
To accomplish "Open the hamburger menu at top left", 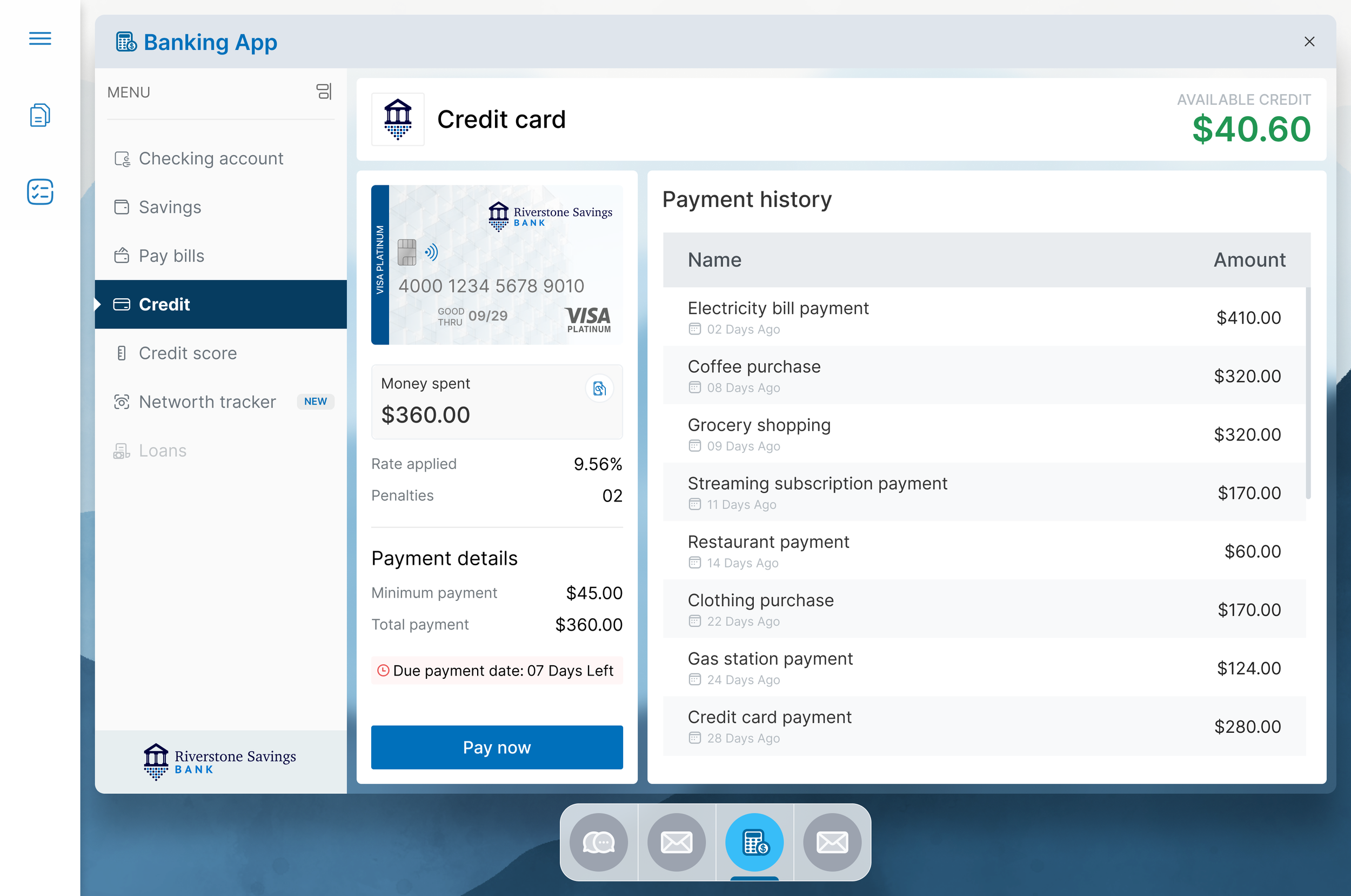I will click(x=39, y=38).
